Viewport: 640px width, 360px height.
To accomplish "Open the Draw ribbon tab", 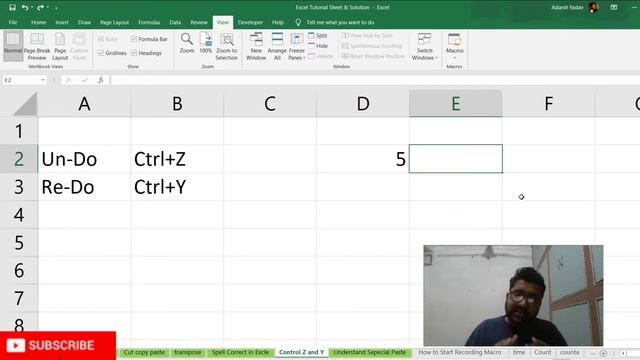I will pyautogui.click(x=84, y=22).
